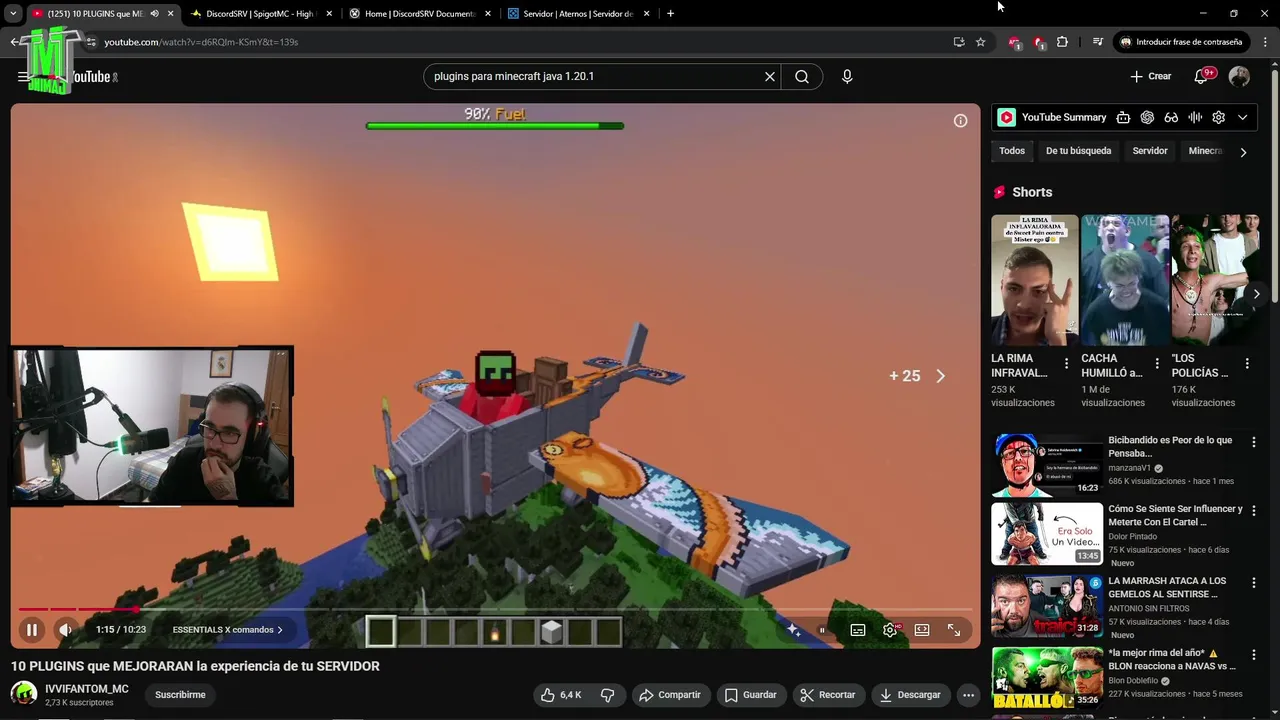The image size is (1280, 720).
Task: Bookmark this page with star icon
Action: tap(980, 42)
